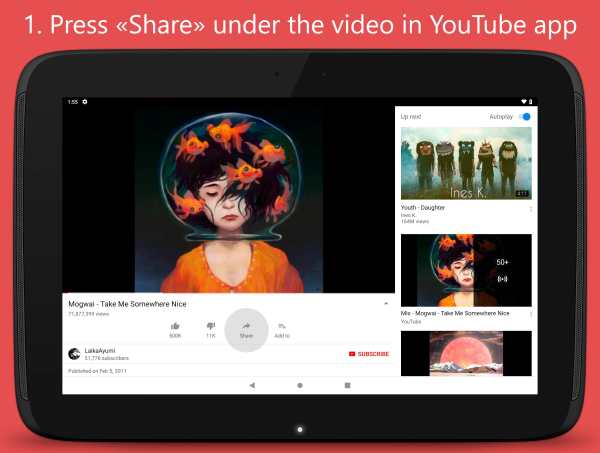Click the 1:55 clock in status bar
600x453 pixels.
pyautogui.click(x=72, y=102)
